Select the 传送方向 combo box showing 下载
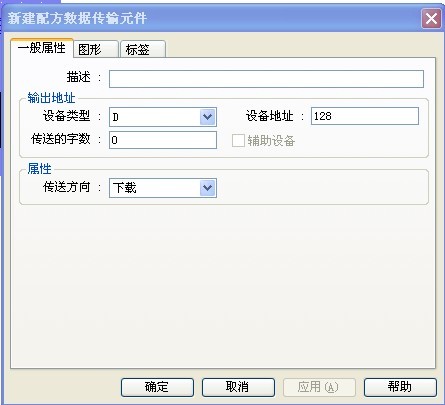Viewport: 445px width, 405px height. [x=163, y=188]
